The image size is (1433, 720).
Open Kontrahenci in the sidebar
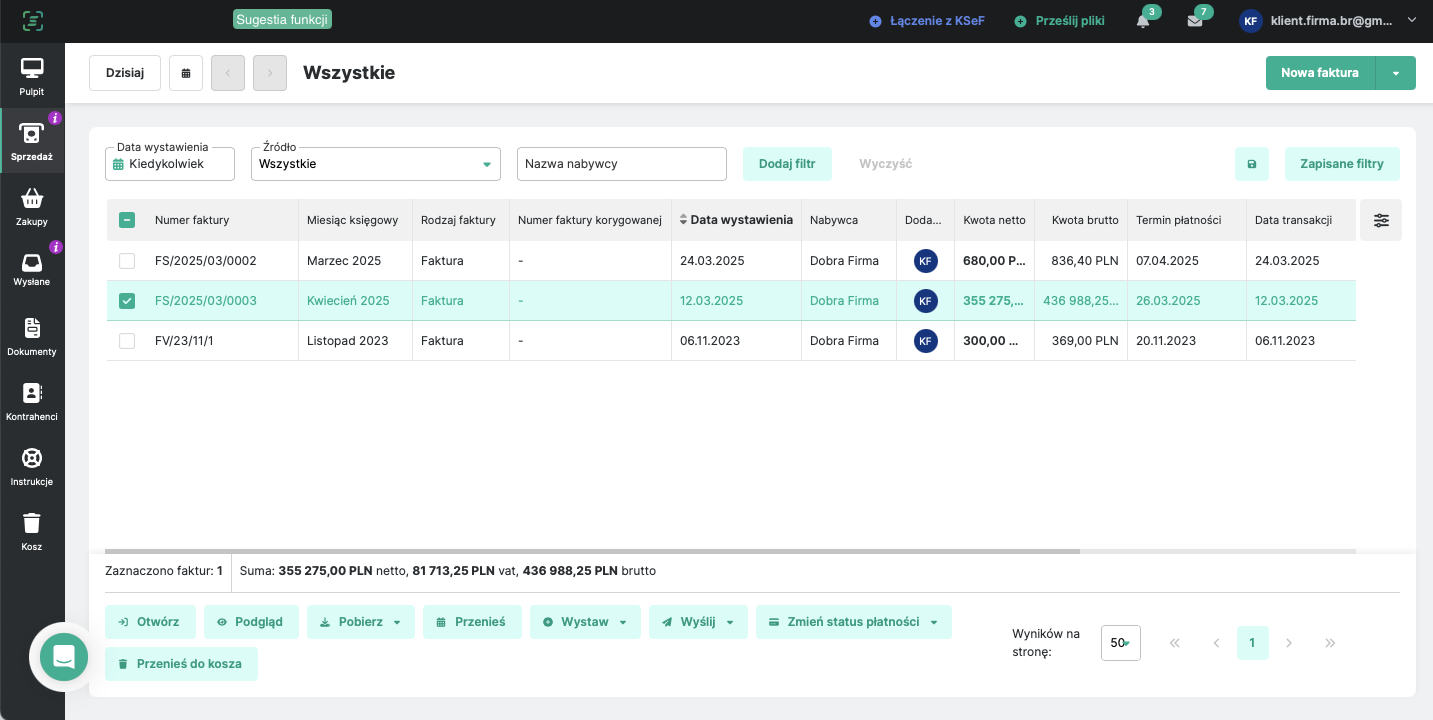coord(32,400)
